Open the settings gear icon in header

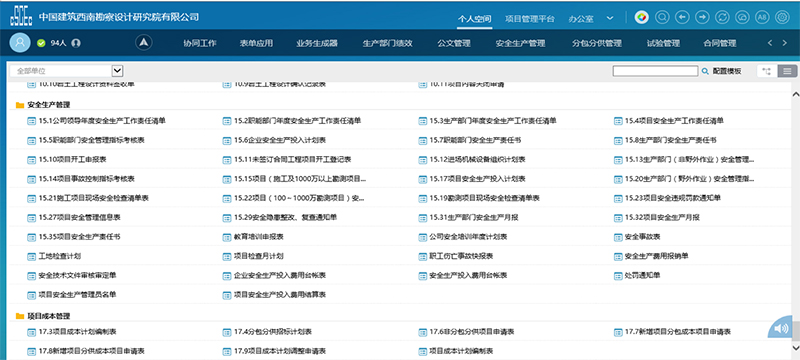coord(782,17)
